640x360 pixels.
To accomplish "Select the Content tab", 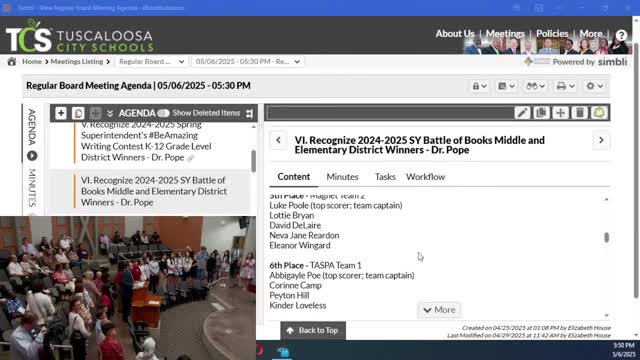I will click(x=293, y=177).
